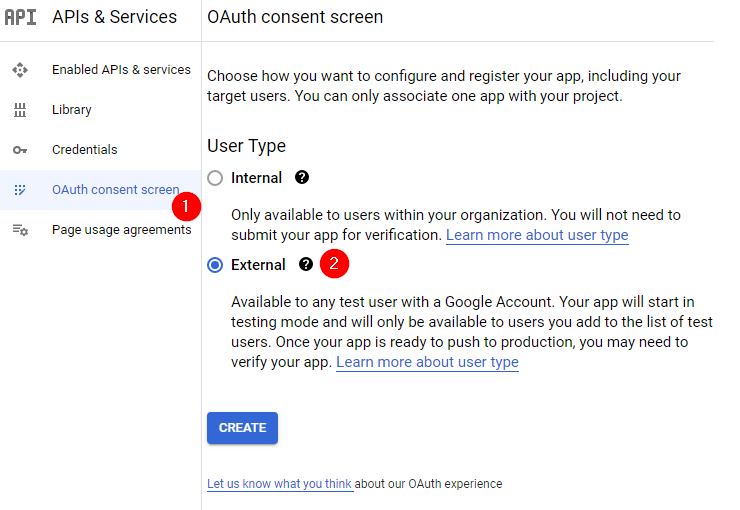
Task: Click the Library icon in the sidebar
Action: point(20,110)
